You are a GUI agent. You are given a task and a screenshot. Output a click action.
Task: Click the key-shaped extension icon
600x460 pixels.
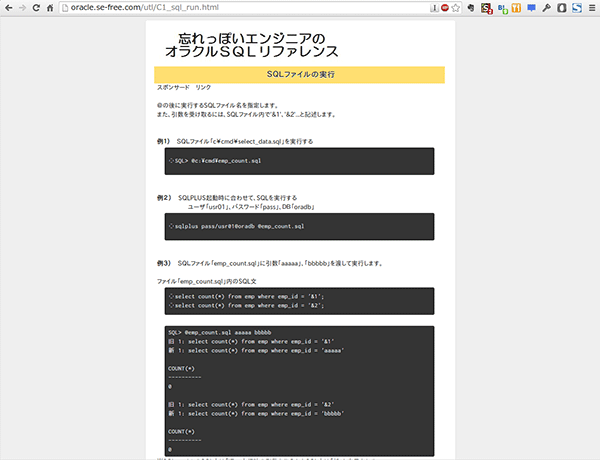click(546, 8)
